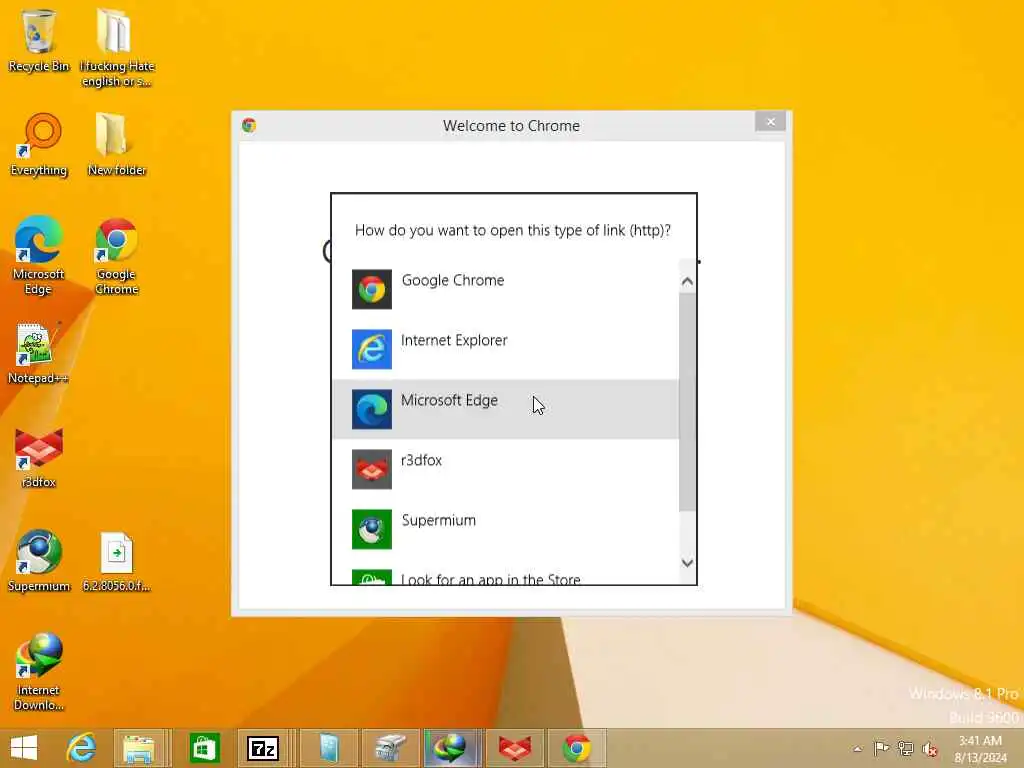Click the Chrome icon in window title bar
1024x768 pixels.
click(249, 125)
